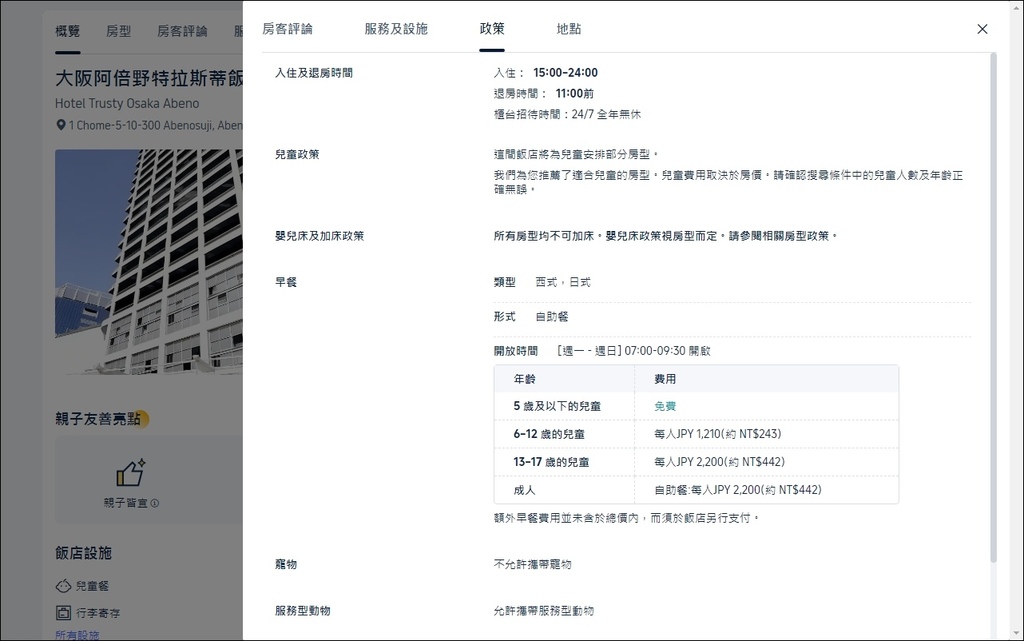The width and height of the screenshot is (1024, 641).
Task: Switch to 房客評論 tab in panel
Action: tap(287, 29)
